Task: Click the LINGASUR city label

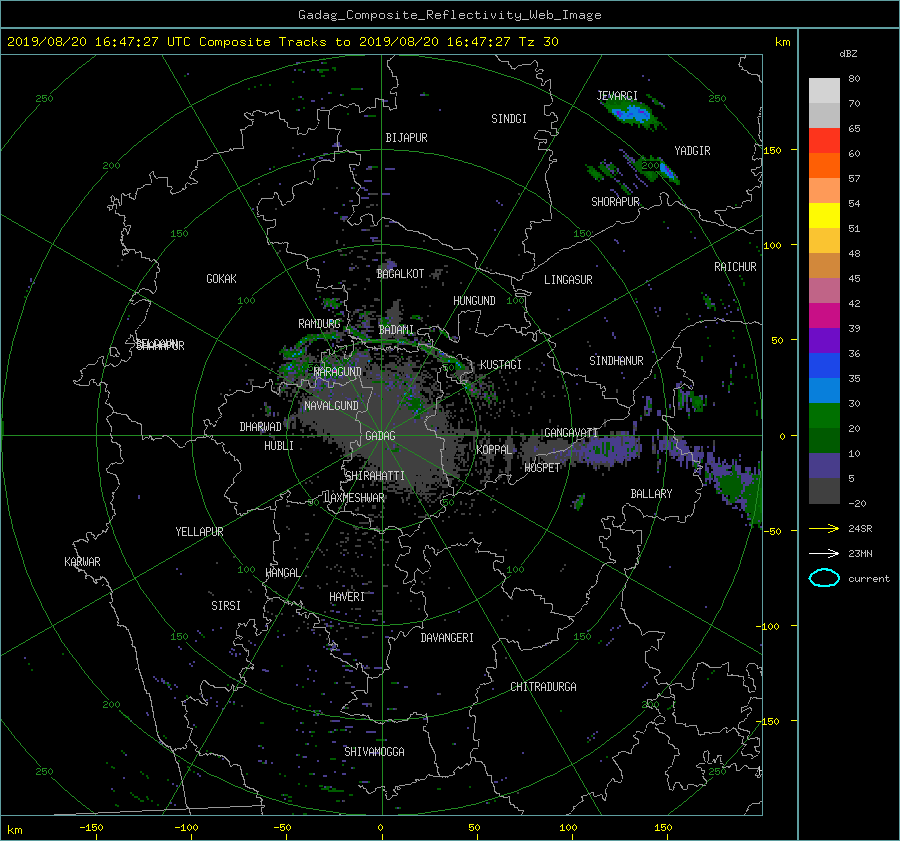Action: click(x=568, y=280)
